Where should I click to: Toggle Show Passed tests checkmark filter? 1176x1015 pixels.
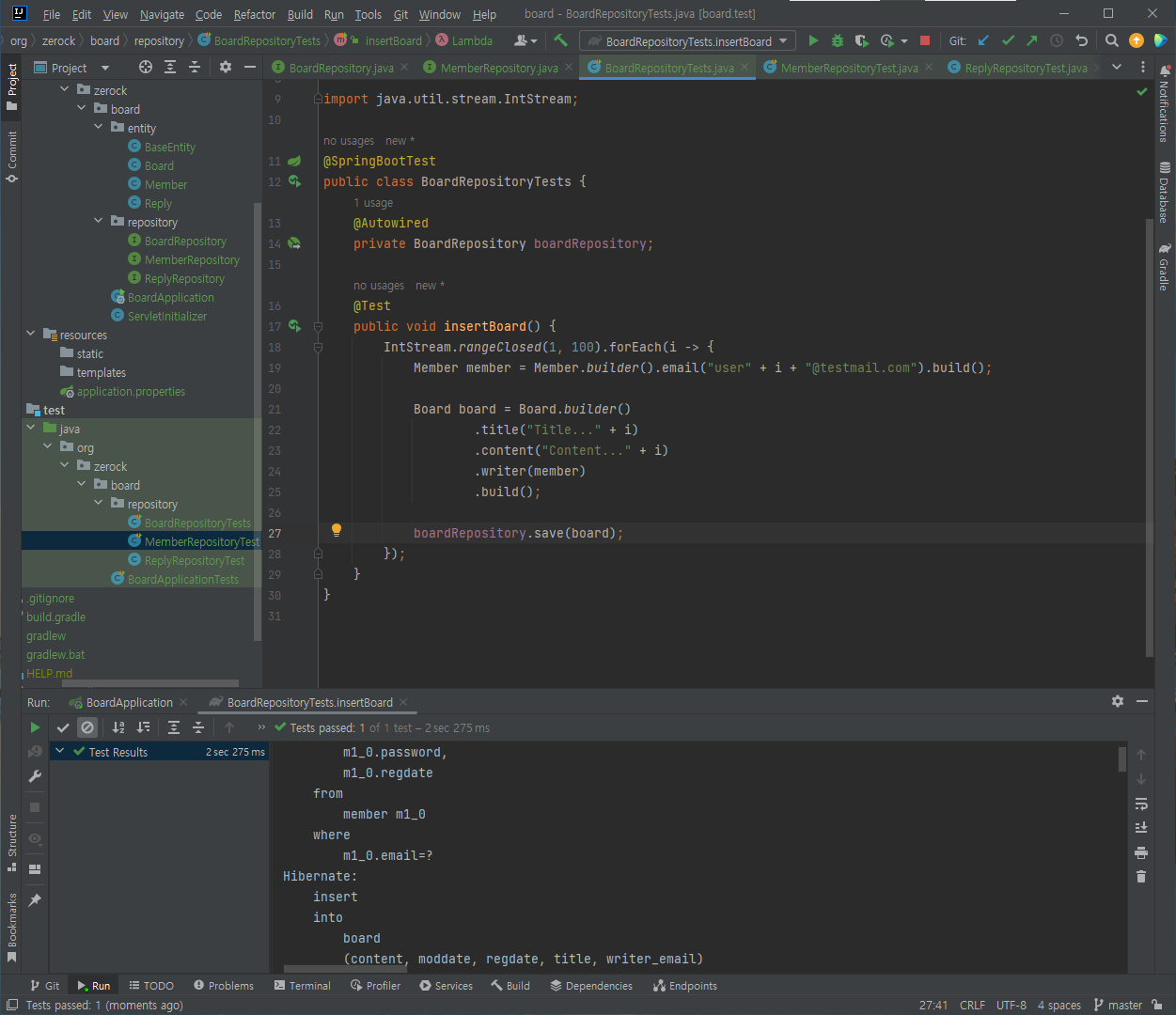(x=63, y=727)
